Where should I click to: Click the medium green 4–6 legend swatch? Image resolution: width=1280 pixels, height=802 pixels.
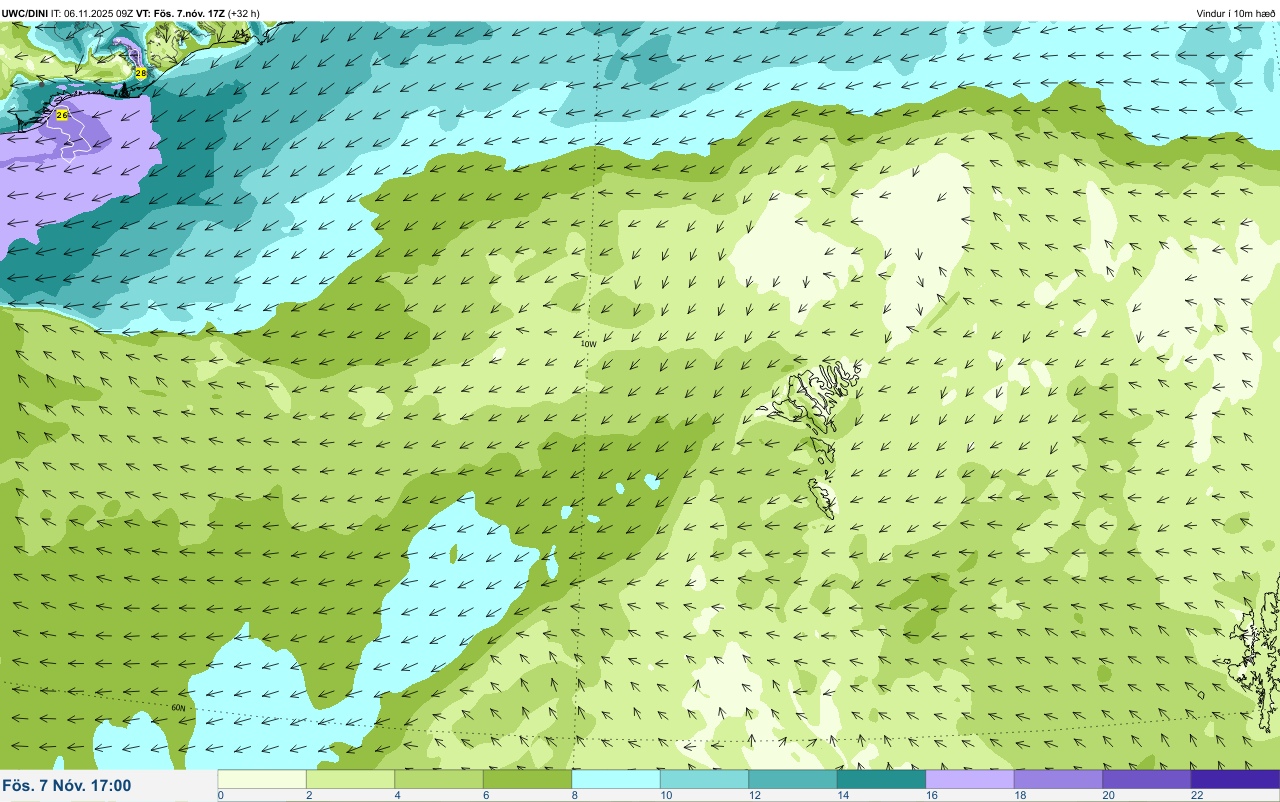[439, 779]
